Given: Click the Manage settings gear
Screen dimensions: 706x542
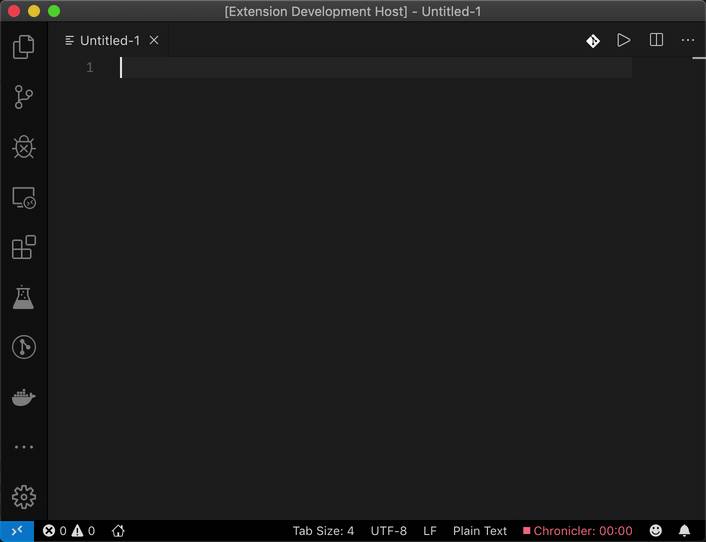Looking at the screenshot, I should tap(23, 497).
